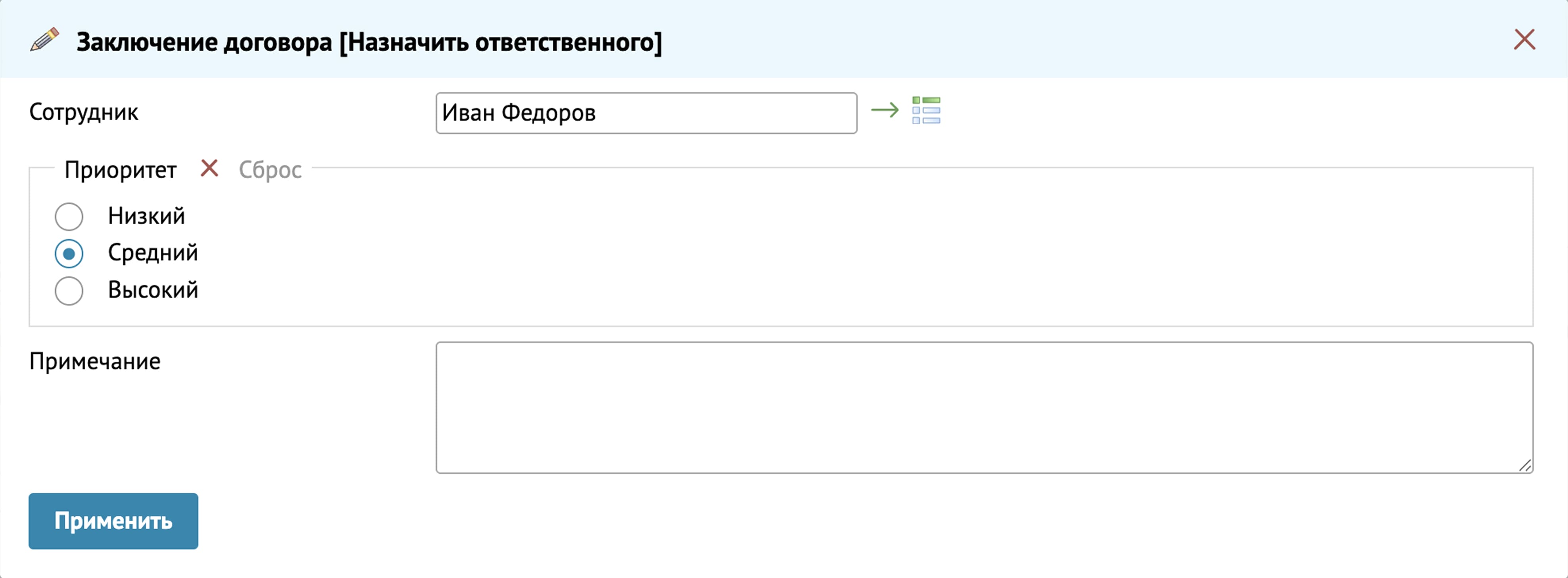The width and height of the screenshot is (1568, 578).
Task: Click the pencil edit icon in header
Action: [44, 40]
